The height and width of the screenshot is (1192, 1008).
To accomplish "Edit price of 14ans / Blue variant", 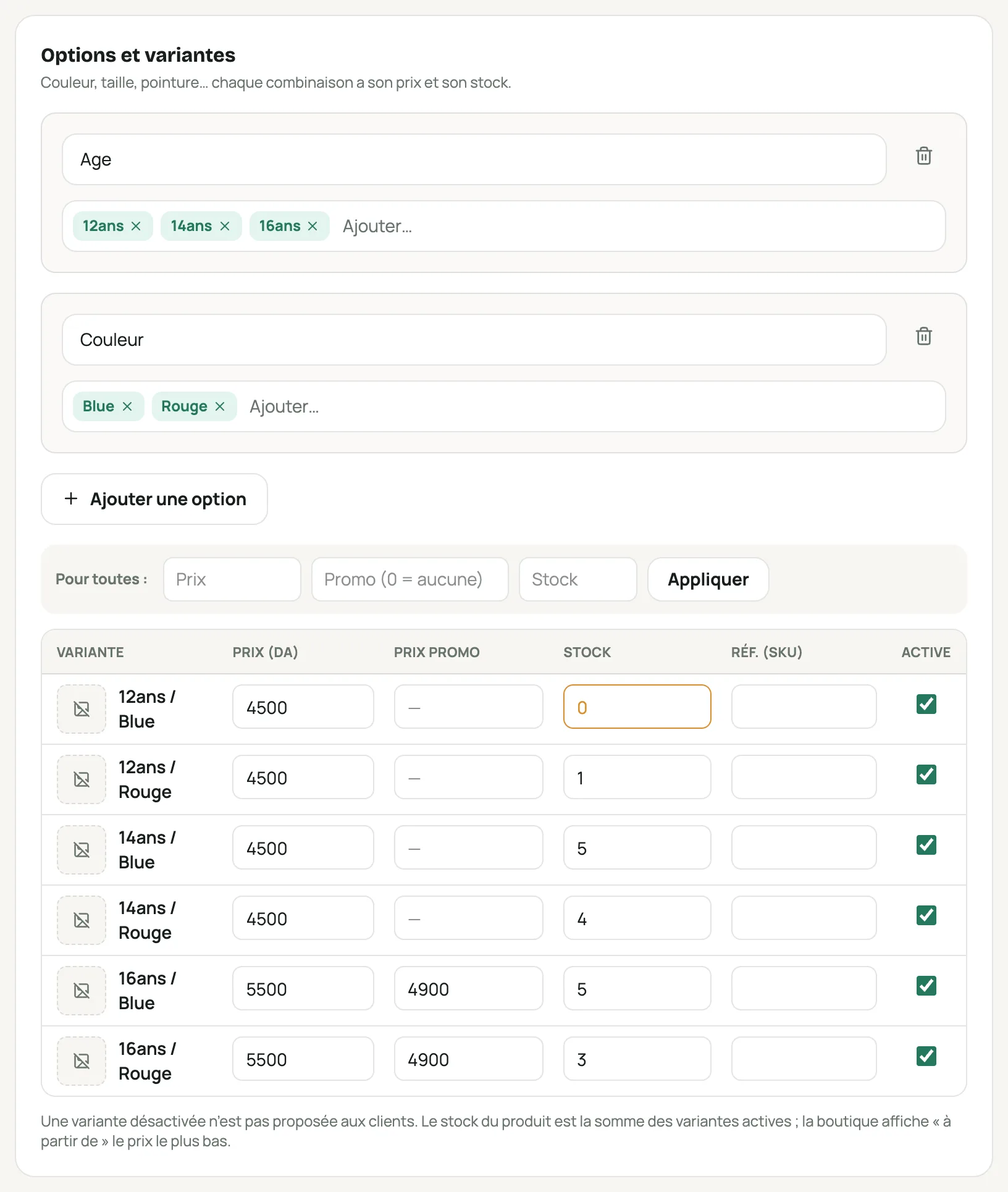I will [x=303, y=847].
